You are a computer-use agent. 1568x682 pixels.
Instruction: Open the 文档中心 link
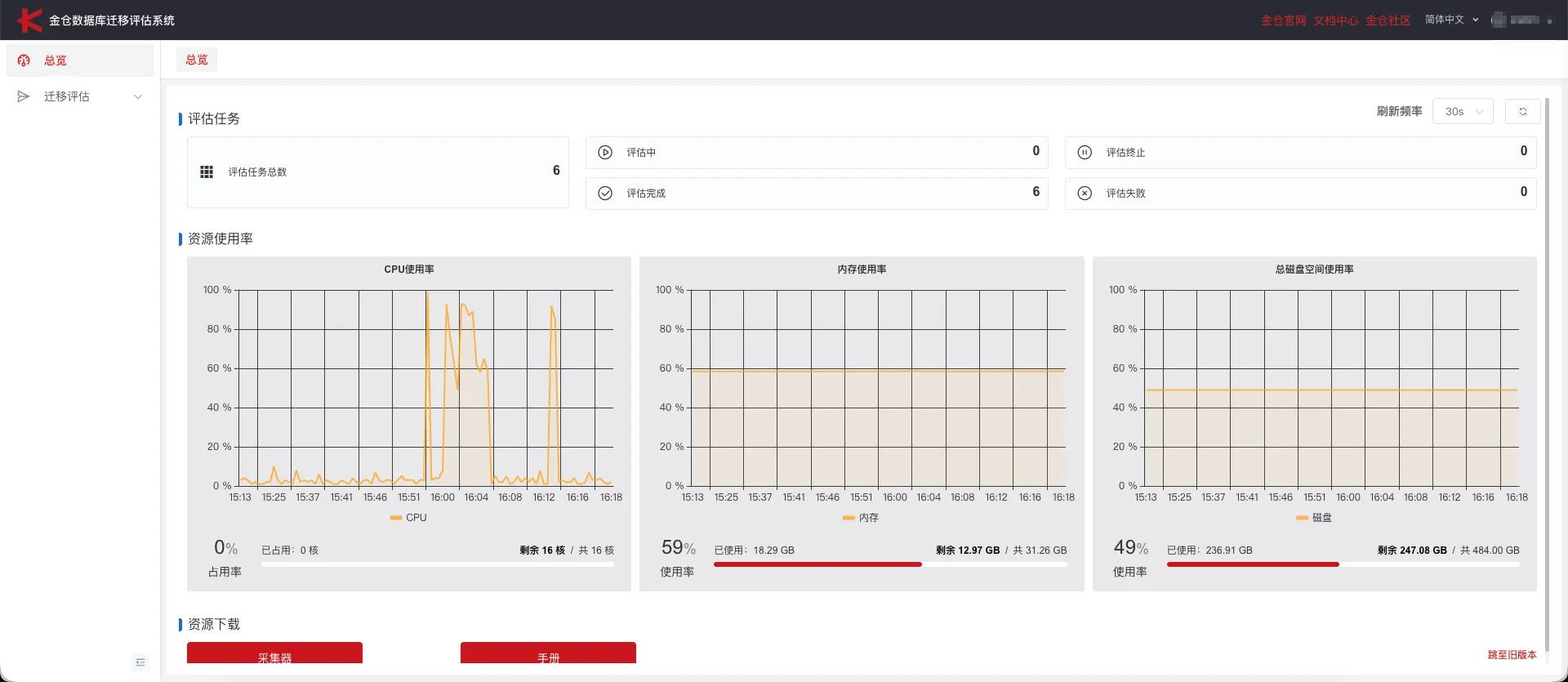tap(1336, 20)
